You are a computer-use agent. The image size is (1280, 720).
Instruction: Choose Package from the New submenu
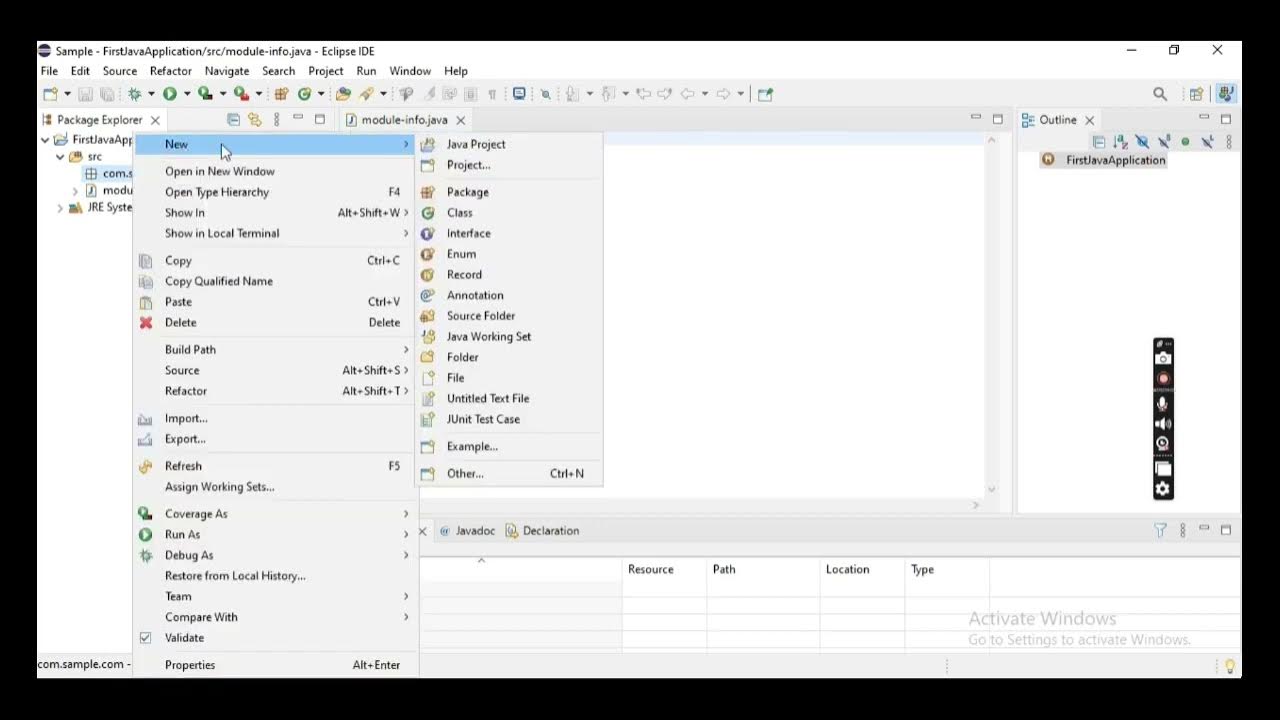[509, 192]
